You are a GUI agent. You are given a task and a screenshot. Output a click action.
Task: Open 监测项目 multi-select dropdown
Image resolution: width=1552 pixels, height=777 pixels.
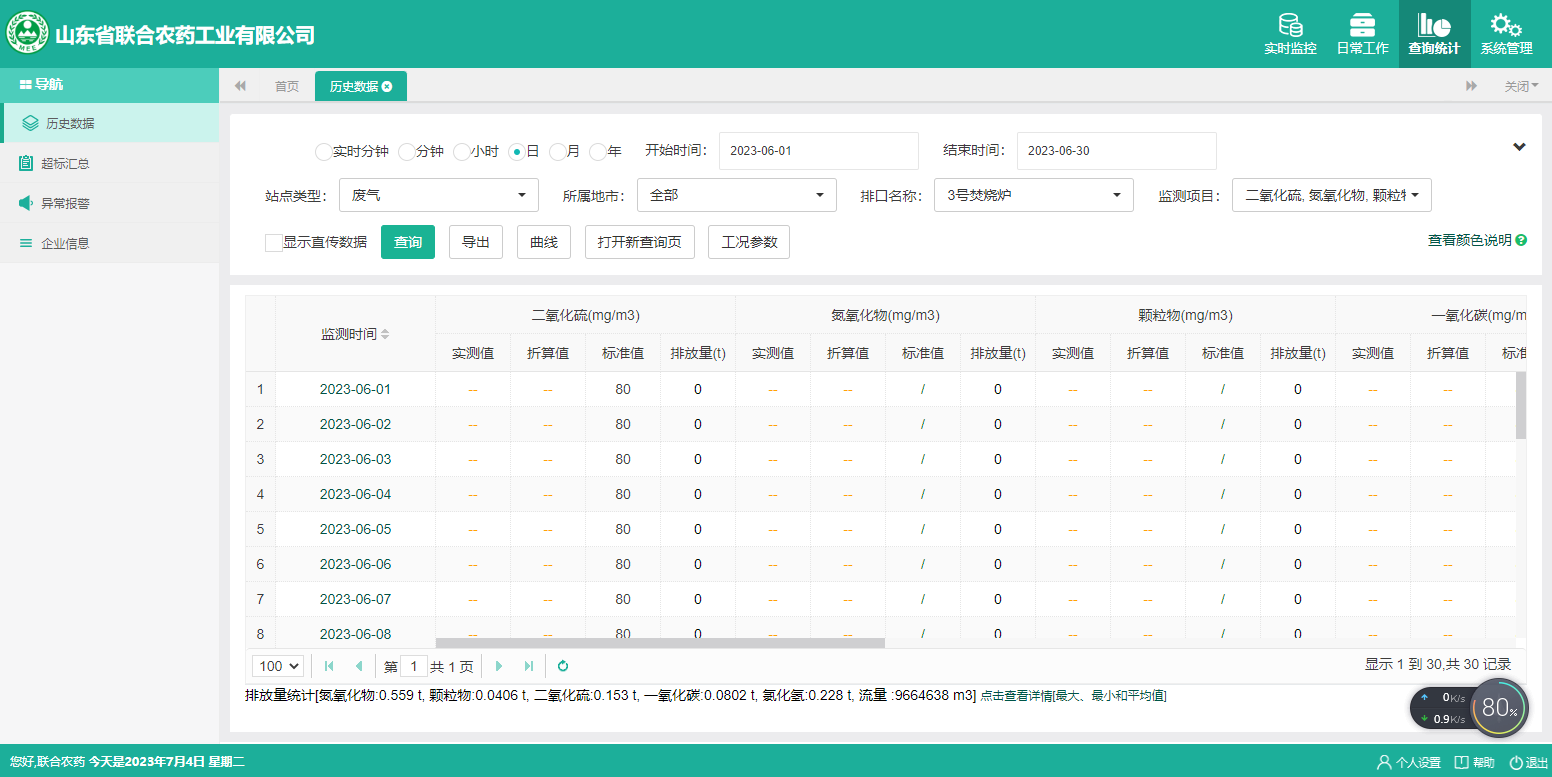tap(1332, 195)
